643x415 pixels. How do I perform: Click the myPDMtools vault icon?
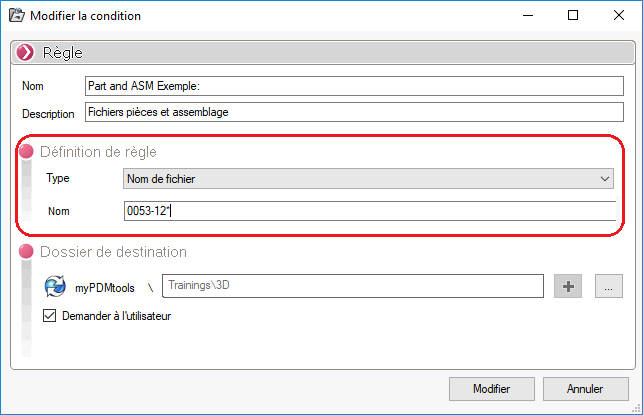[55, 287]
